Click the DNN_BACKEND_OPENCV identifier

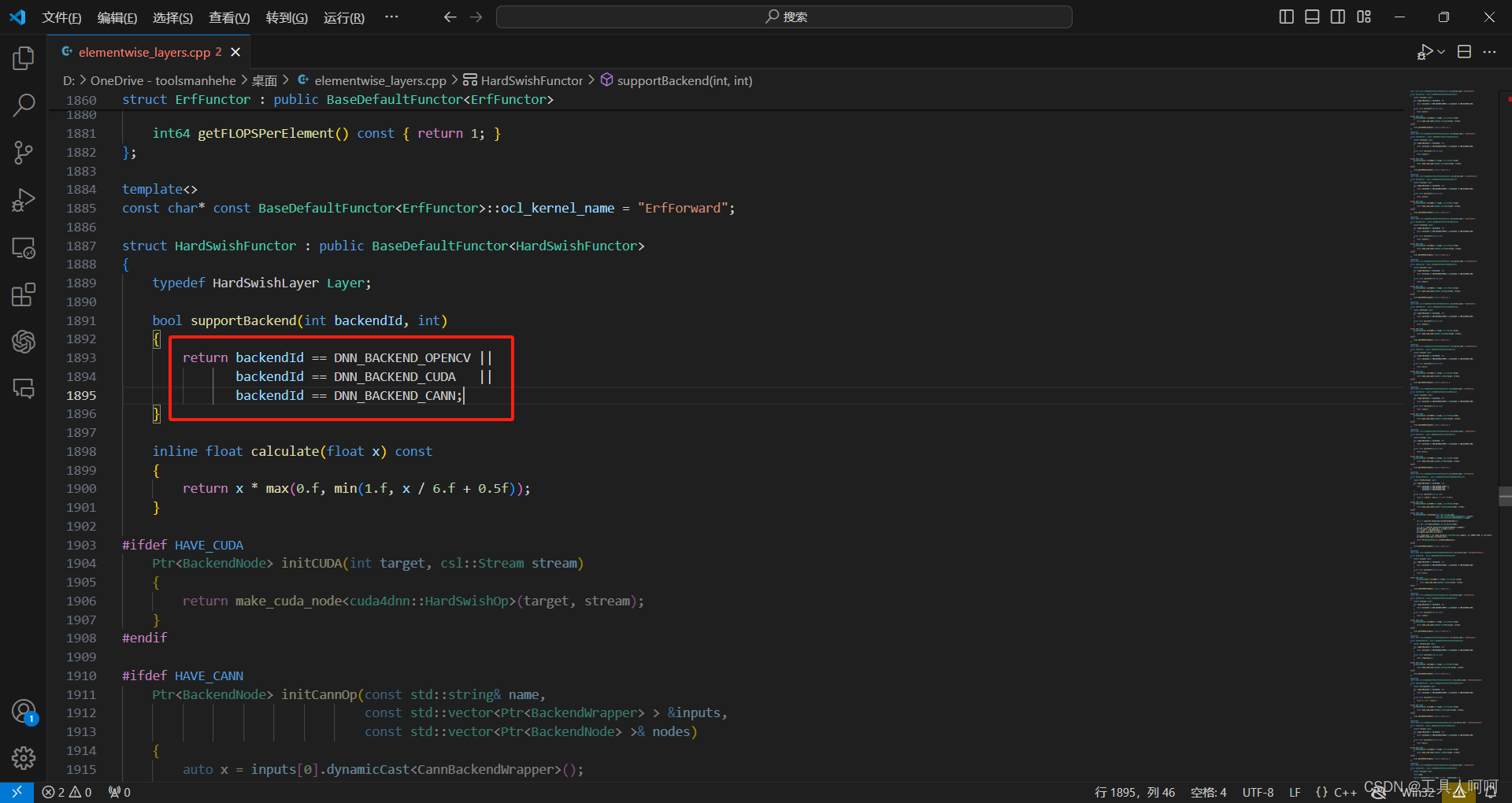point(402,357)
